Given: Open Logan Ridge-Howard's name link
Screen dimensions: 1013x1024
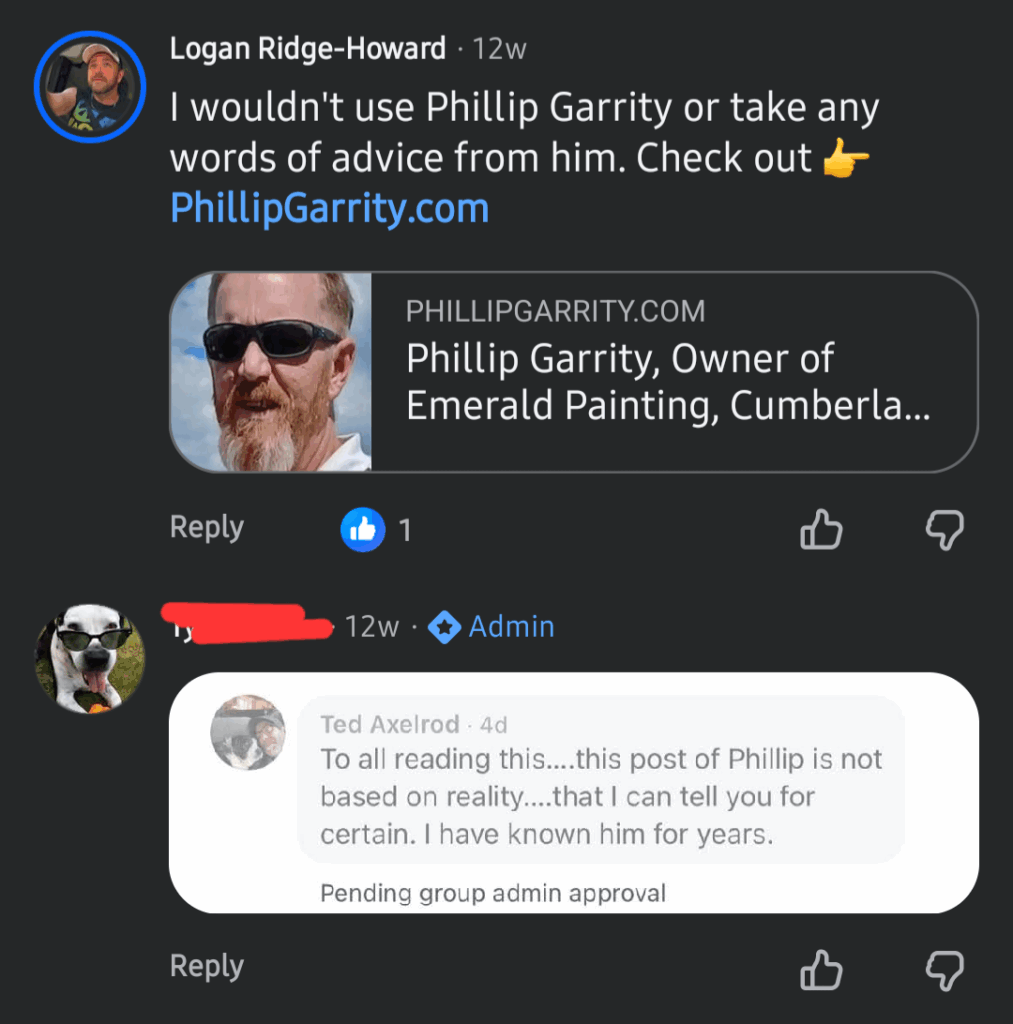Looking at the screenshot, I should (x=308, y=49).
